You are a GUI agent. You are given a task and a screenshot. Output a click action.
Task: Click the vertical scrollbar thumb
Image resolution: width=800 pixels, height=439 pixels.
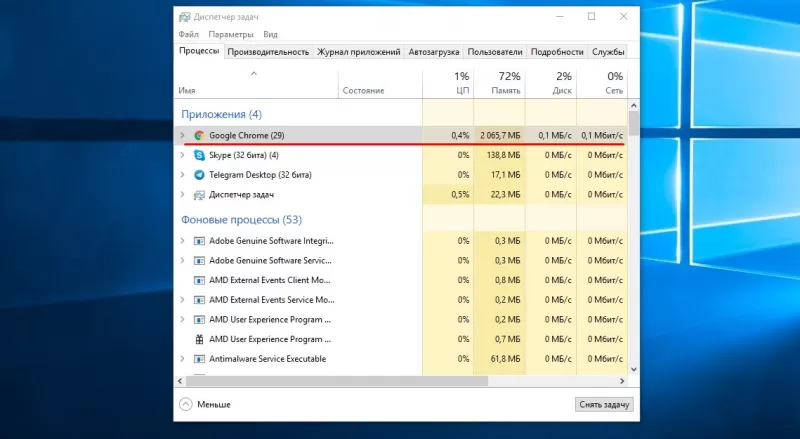click(634, 124)
